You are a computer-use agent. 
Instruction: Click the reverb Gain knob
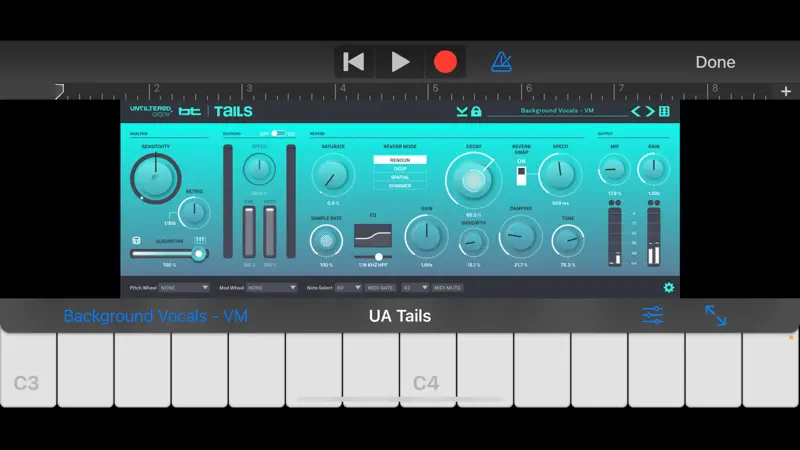[x=426, y=236]
